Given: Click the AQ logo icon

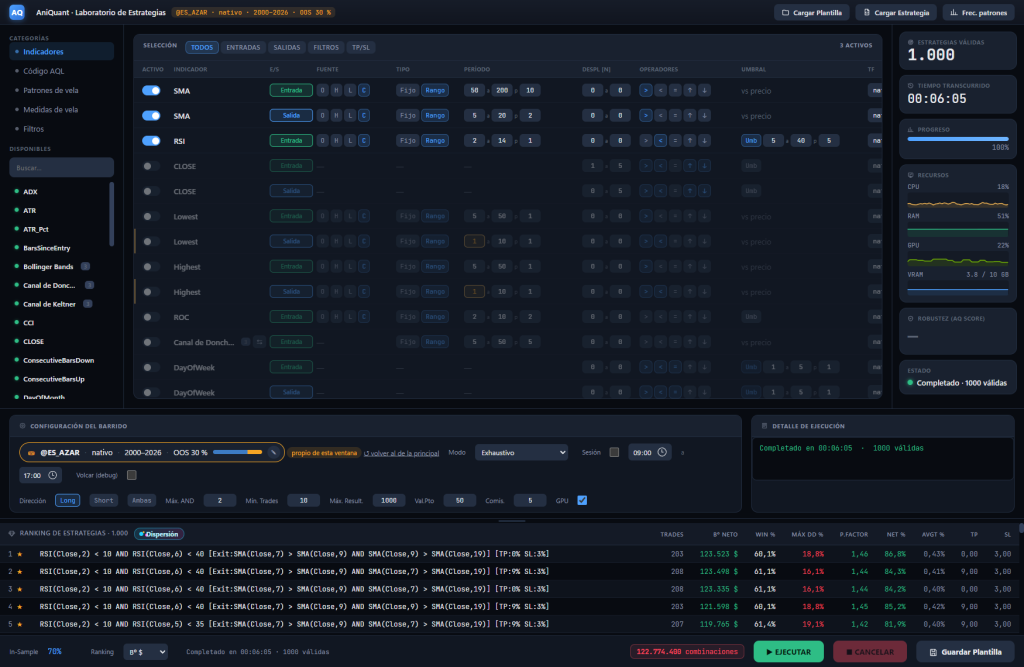Looking at the screenshot, I should 17,12.
